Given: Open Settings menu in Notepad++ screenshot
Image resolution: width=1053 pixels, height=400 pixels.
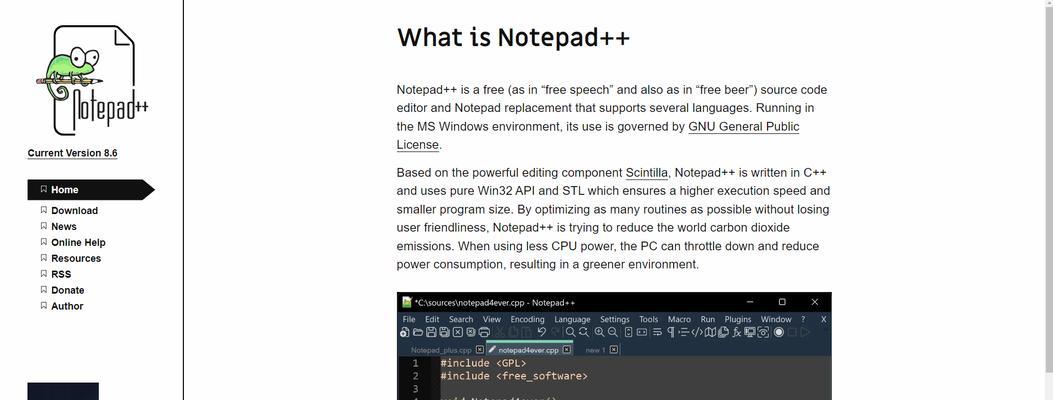Looking at the screenshot, I should click(614, 319).
